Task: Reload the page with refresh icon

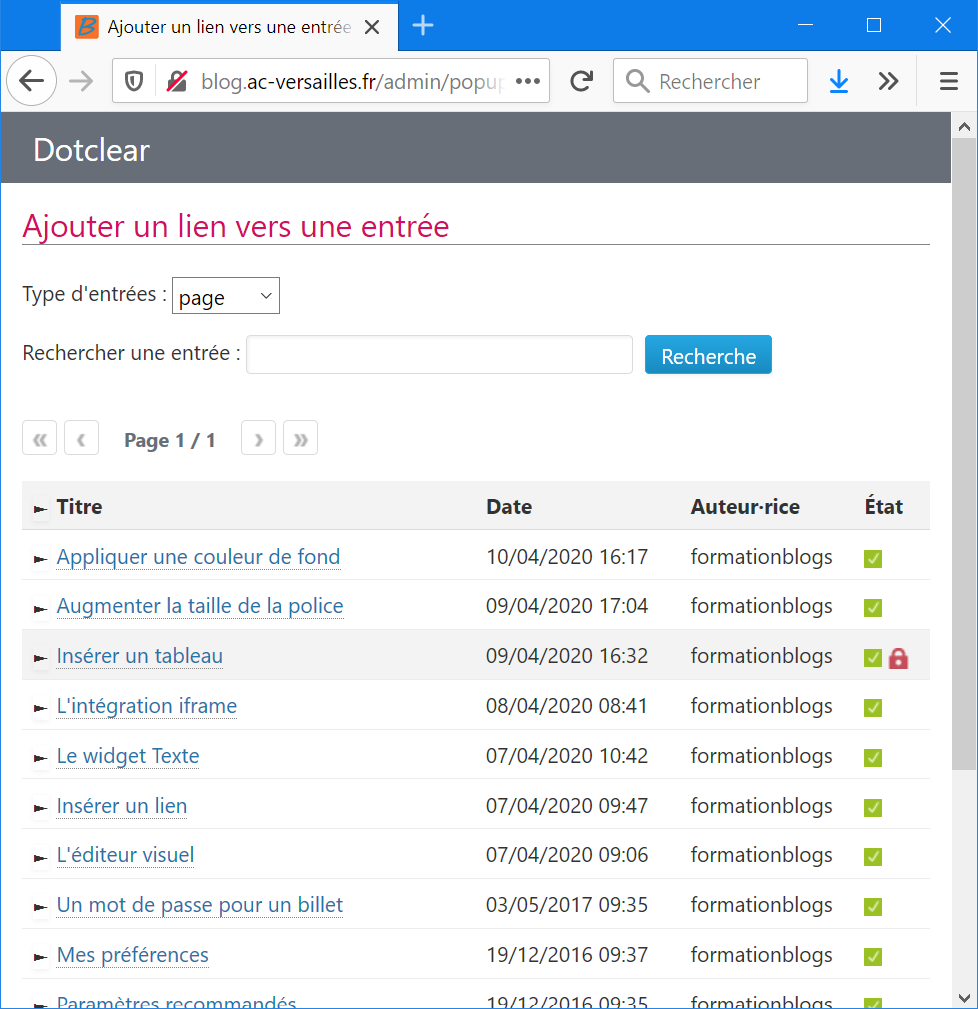Action: tap(581, 82)
